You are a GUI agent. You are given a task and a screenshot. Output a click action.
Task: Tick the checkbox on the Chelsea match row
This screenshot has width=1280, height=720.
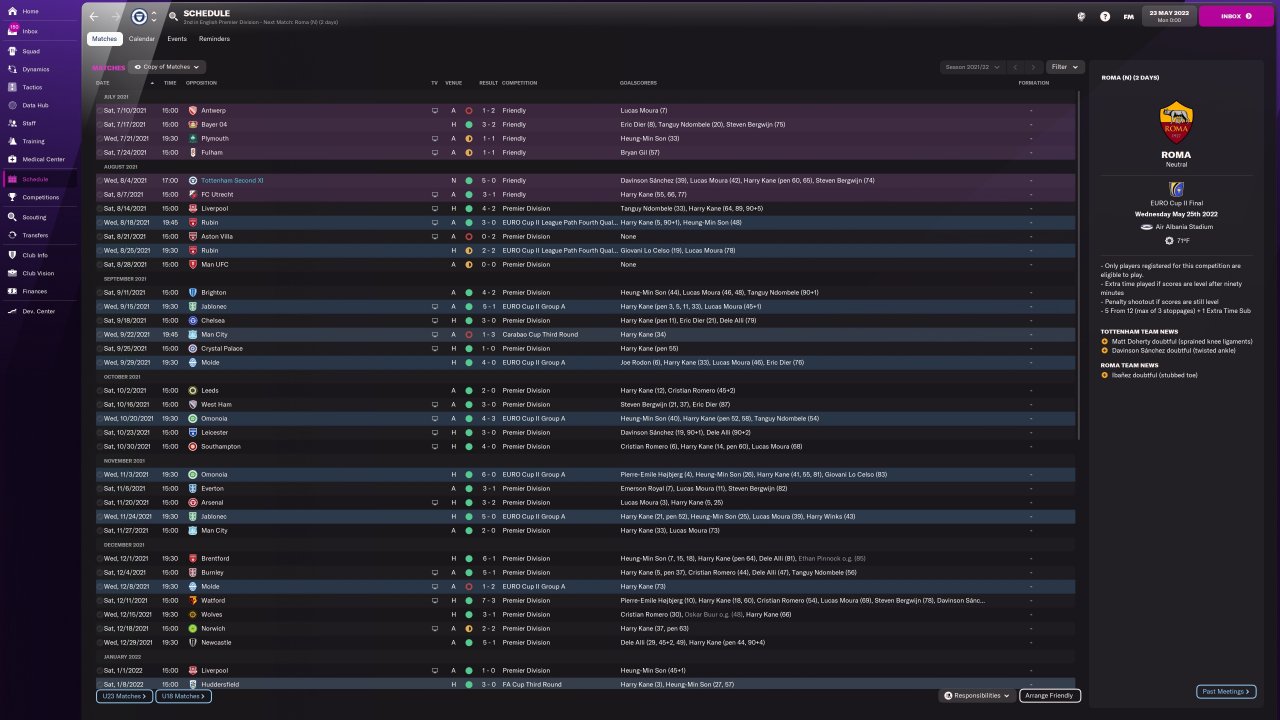pyautogui.click(x=99, y=320)
